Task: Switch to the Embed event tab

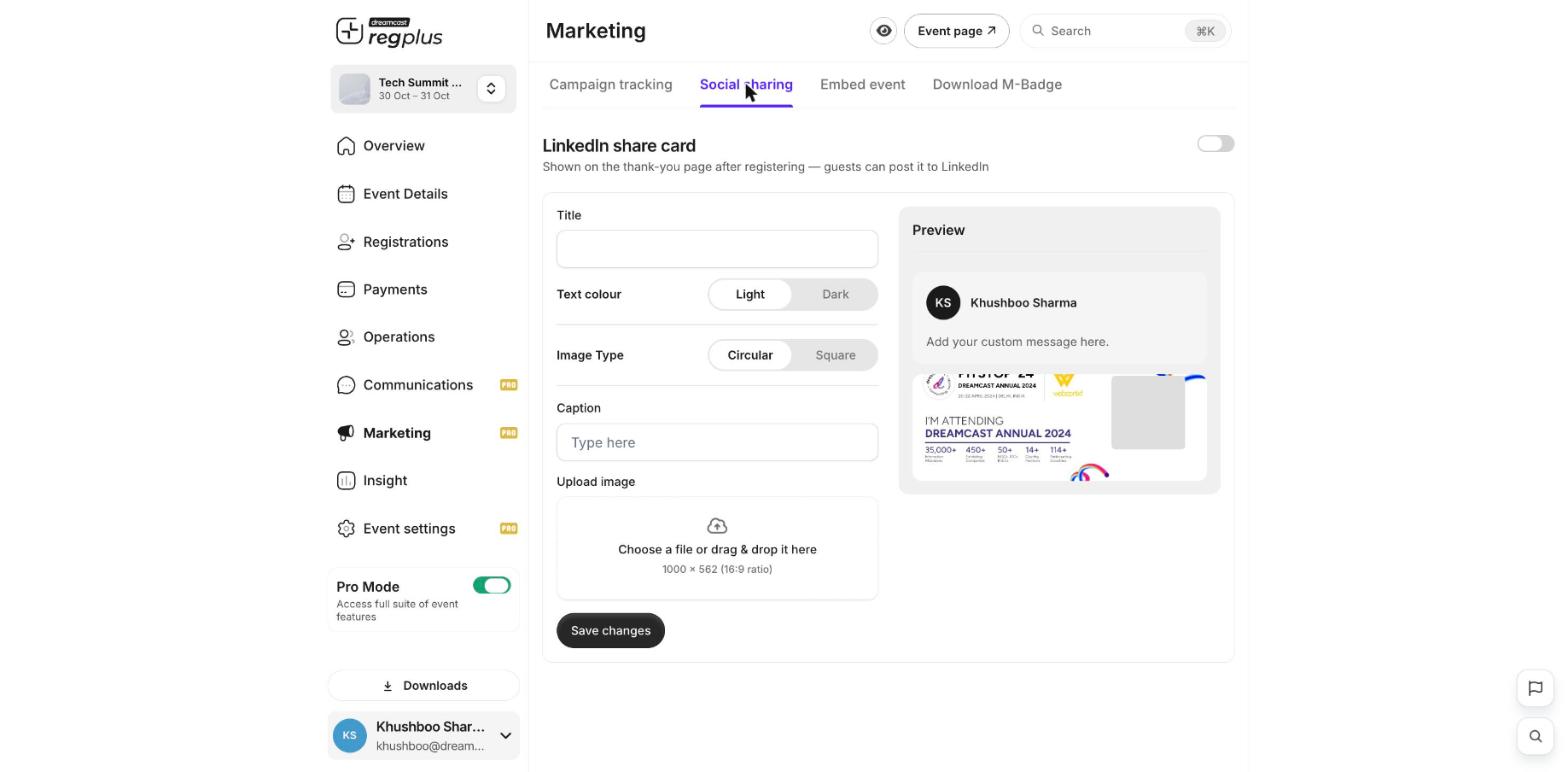Action: [x=863, y=85]
